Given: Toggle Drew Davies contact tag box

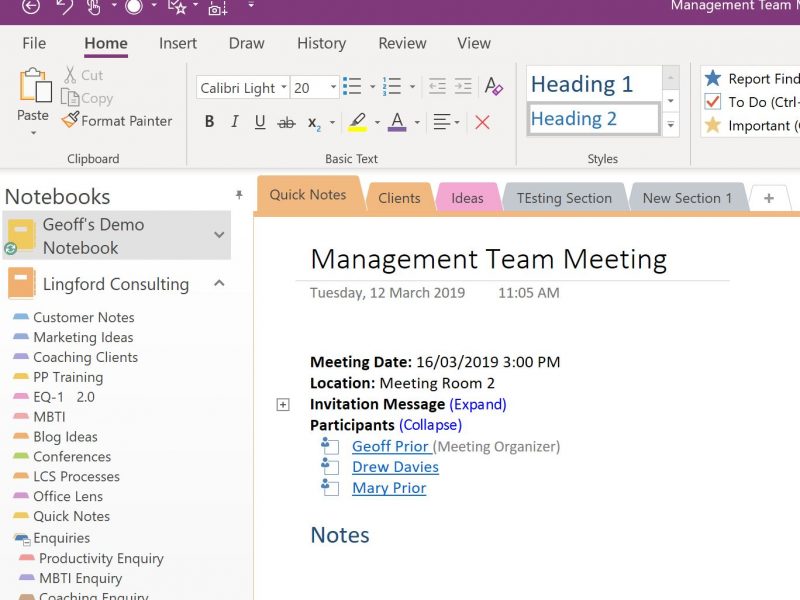Looking at the screenshot, I should (x=330, y=466).
